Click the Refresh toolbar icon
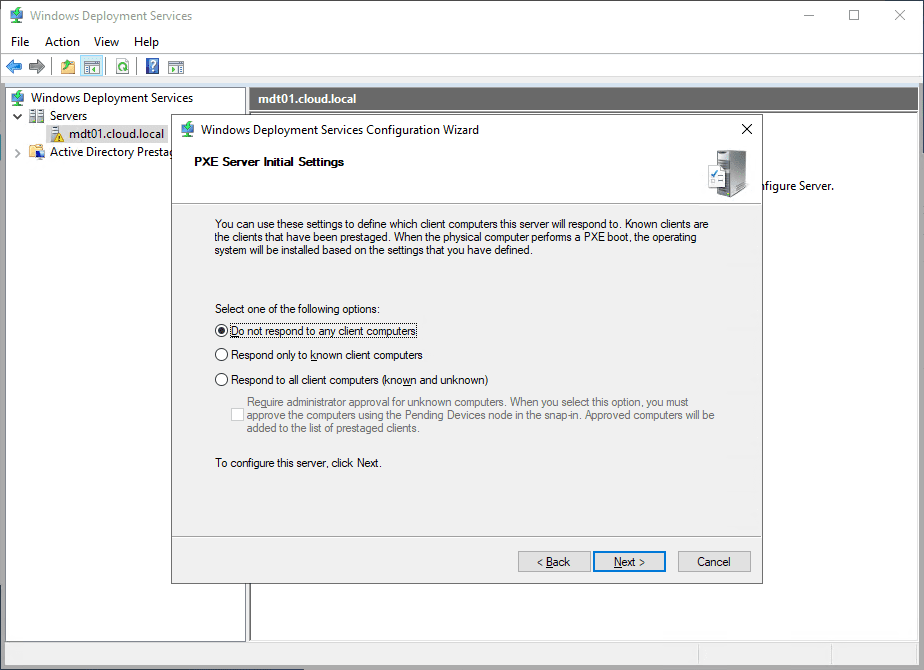This screenshot has width=924, height=670. click(x=122, y=67)
